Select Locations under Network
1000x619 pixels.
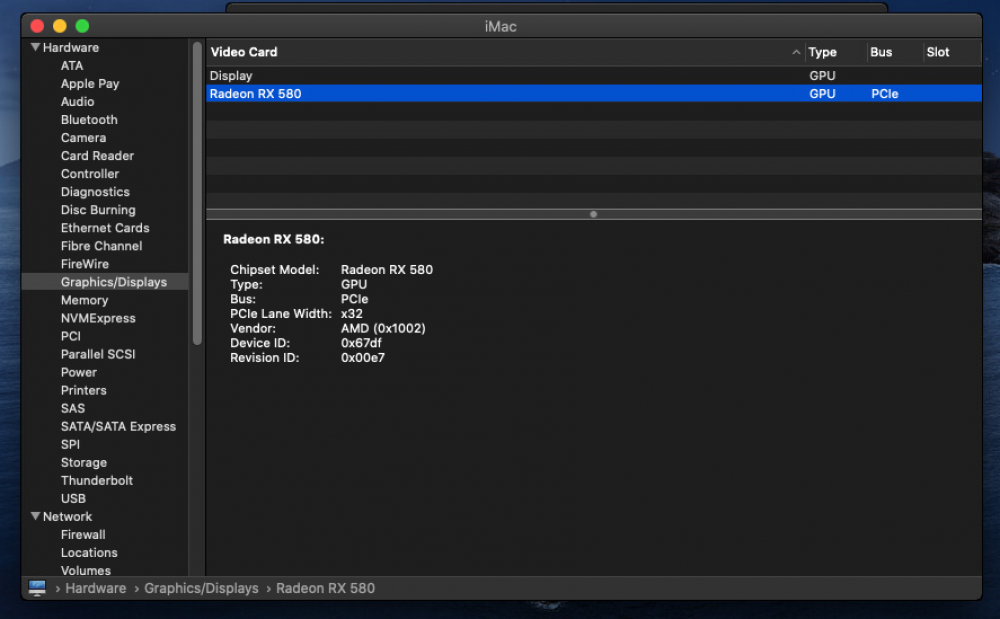89,553
